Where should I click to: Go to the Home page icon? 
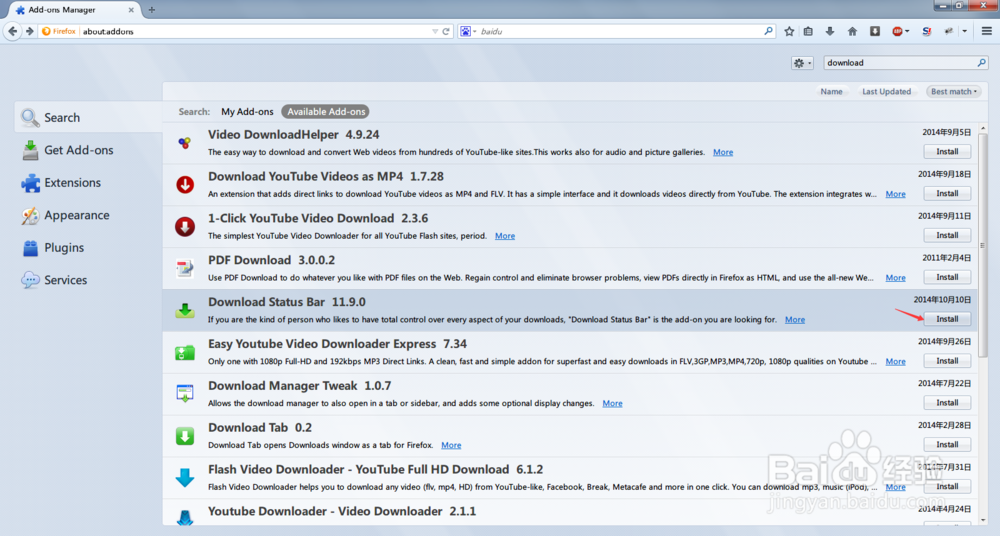[852, 31]
